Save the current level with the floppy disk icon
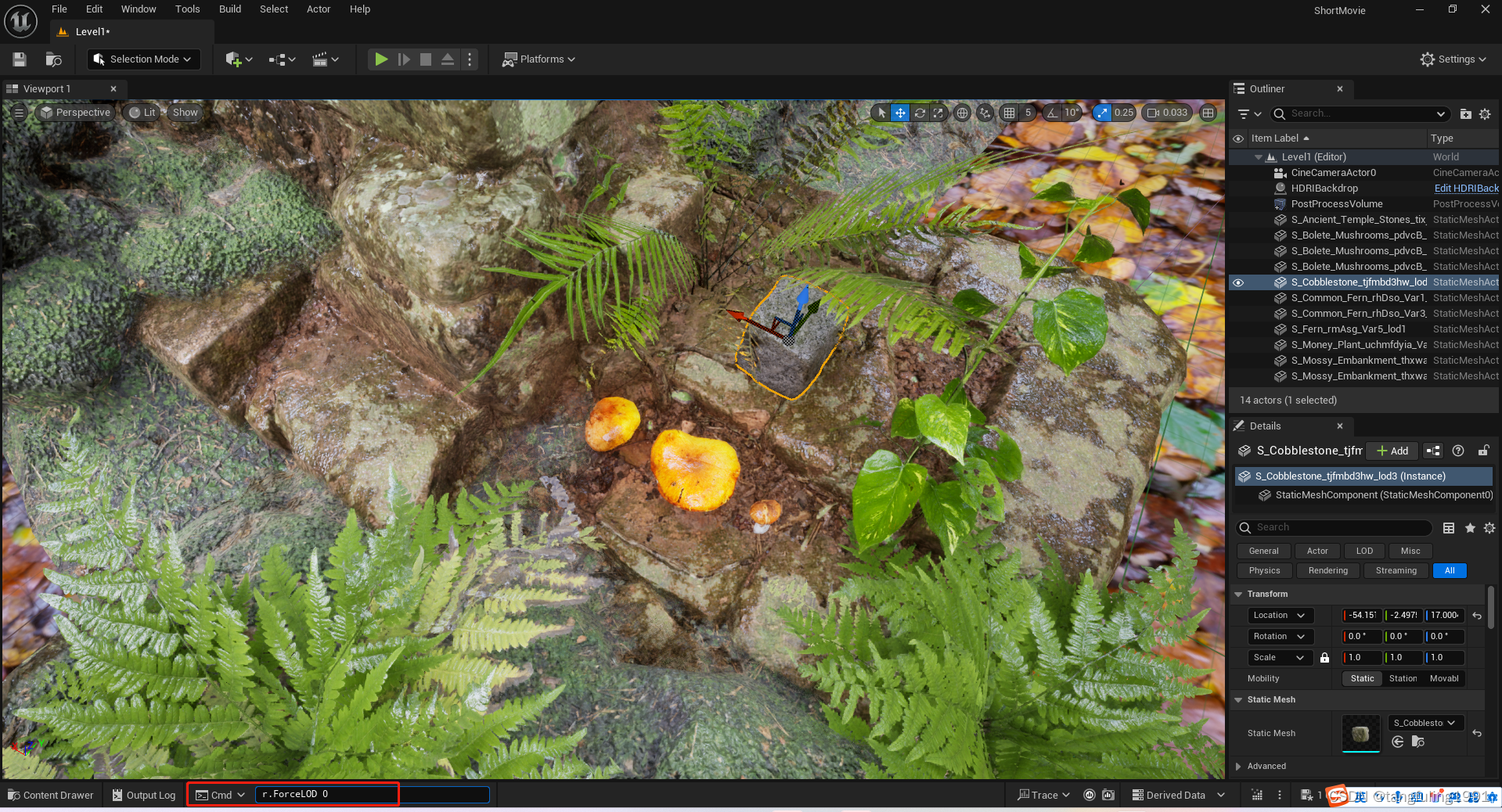 click(x=20, y=59)
